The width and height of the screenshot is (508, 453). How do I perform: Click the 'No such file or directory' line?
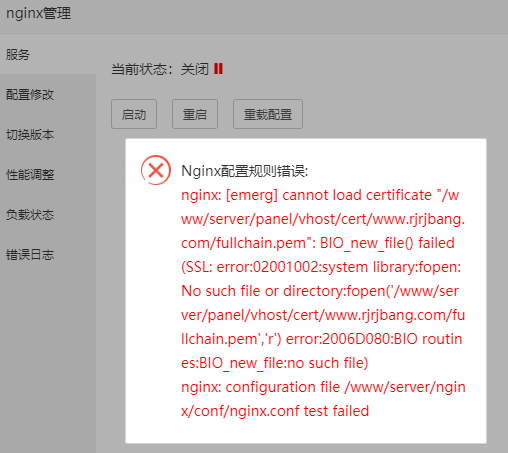[x=320, y=291]
